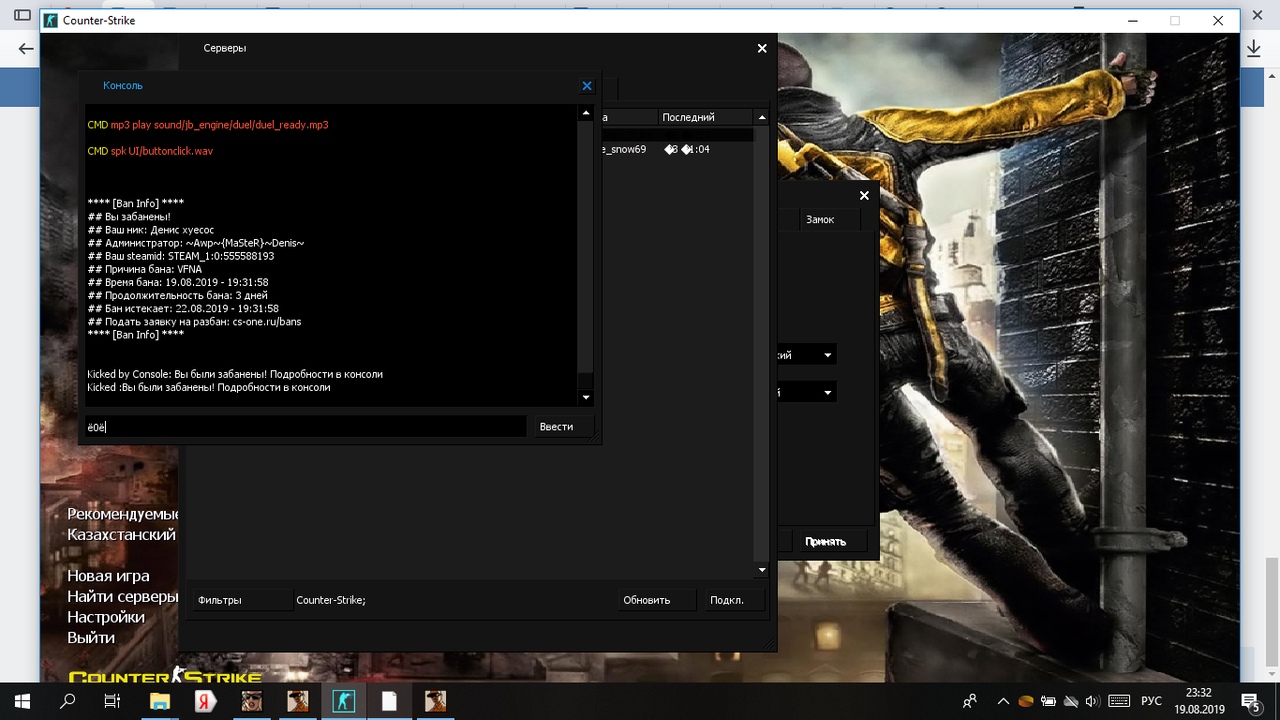The width and height of the screenshot is (1280, 720).
Task: Sort server list by Последний column
Action: click(706, 117)
